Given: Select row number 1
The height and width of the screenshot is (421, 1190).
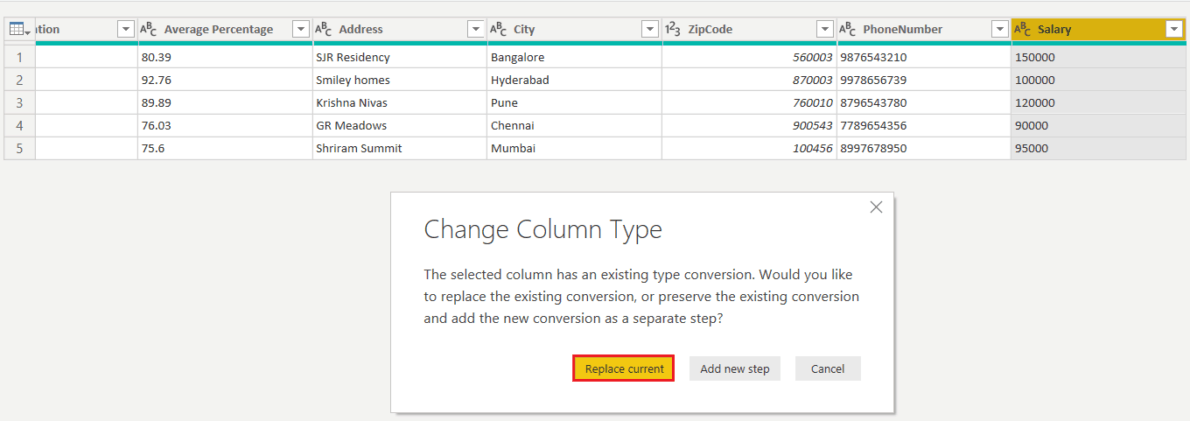Looking at the screenshot, I should point(20,57).
